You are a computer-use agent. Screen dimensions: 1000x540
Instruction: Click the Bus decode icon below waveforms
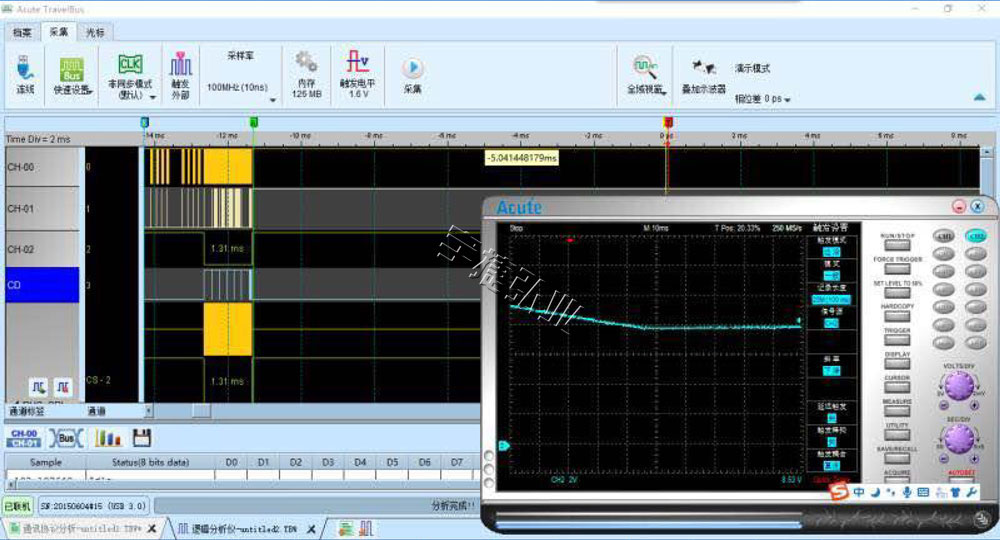(66, 438)
